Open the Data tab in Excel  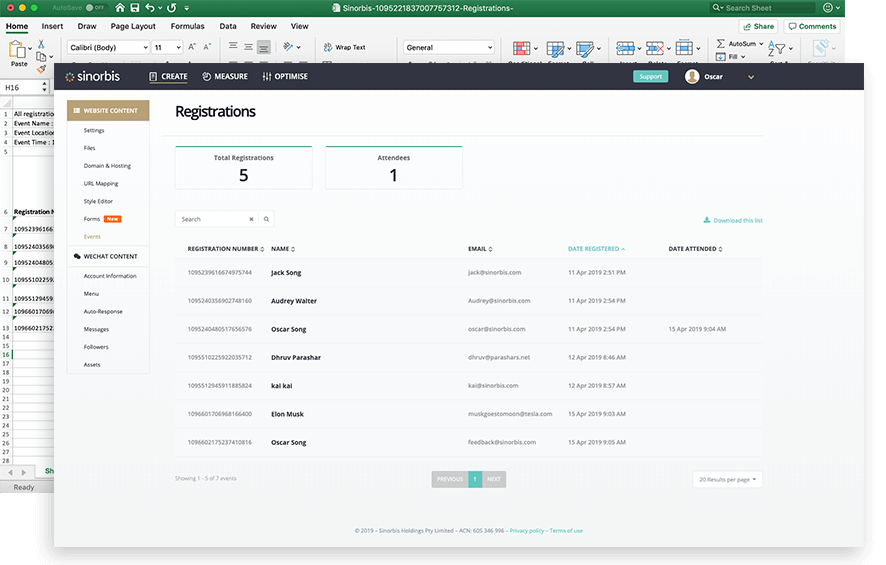228,26
